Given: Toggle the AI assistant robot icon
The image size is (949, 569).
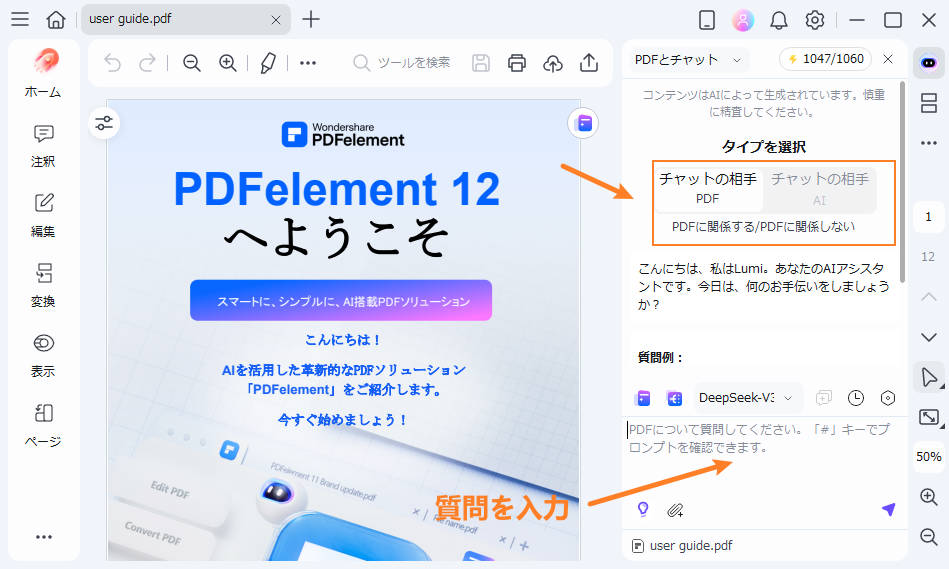Looking at the screenshot, I should [x=928, y=62].
